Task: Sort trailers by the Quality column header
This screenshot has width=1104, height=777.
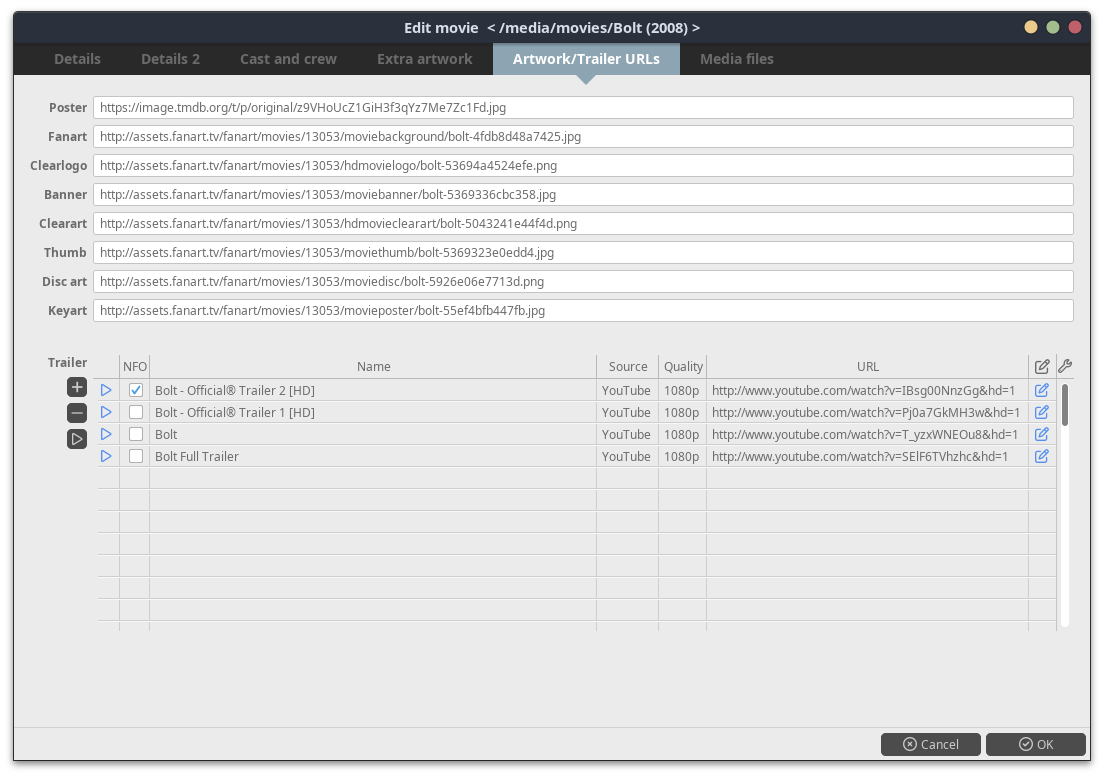Action: 683,366
